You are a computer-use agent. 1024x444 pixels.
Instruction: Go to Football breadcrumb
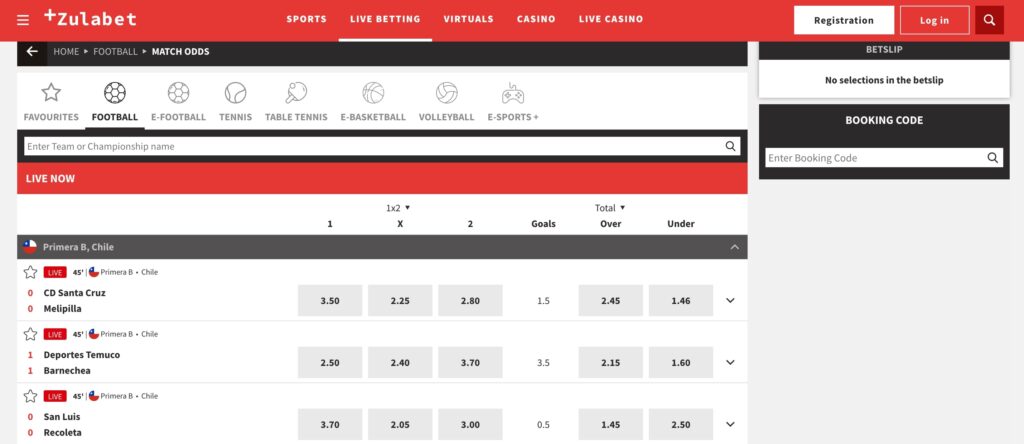(116, 52)
